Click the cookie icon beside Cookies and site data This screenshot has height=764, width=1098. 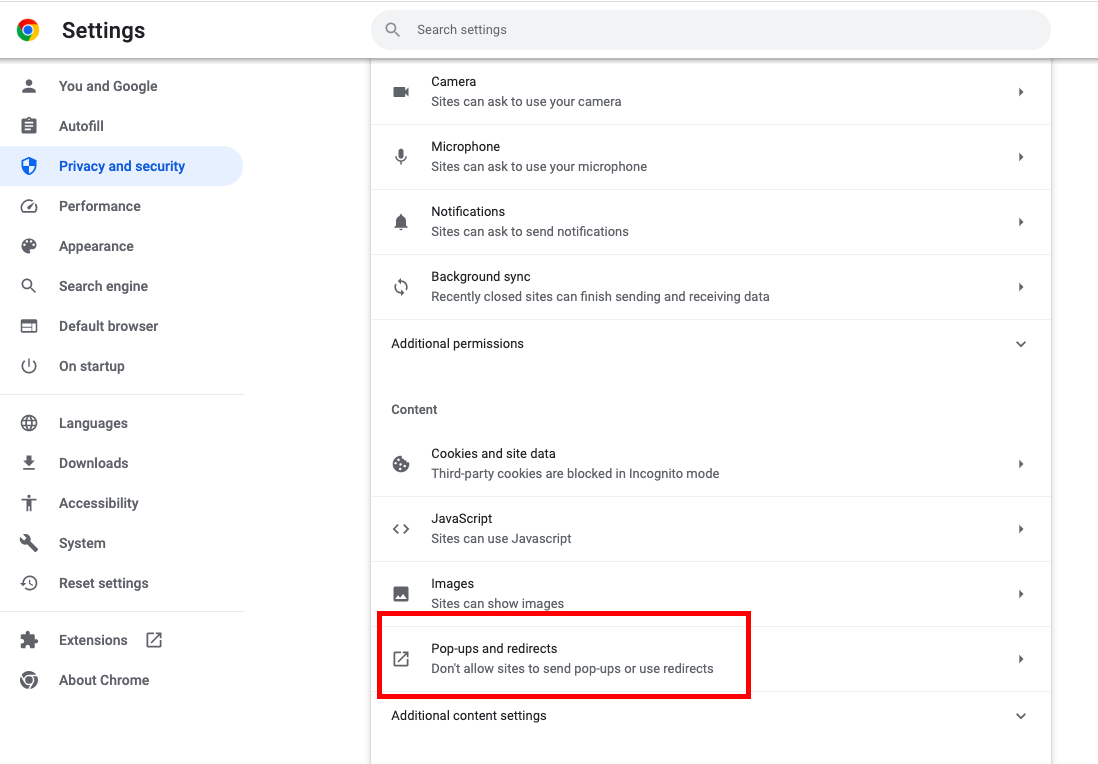point(401,464)
